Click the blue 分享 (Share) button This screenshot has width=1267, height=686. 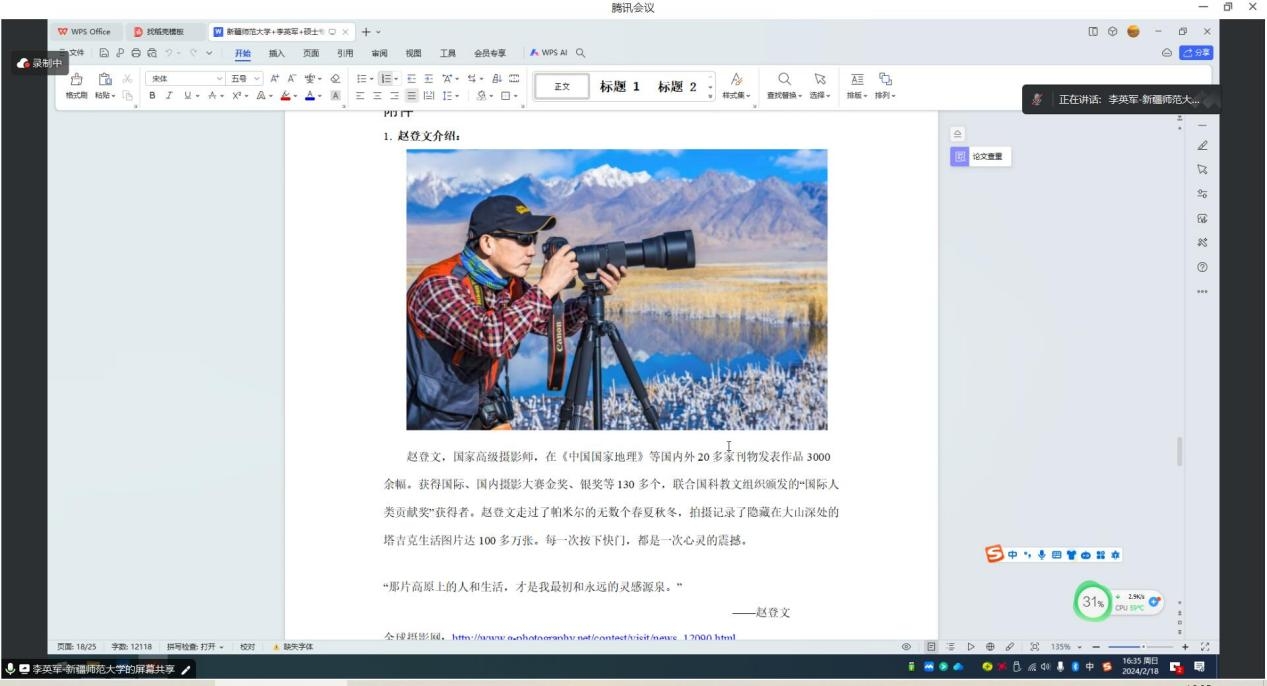1196,53
